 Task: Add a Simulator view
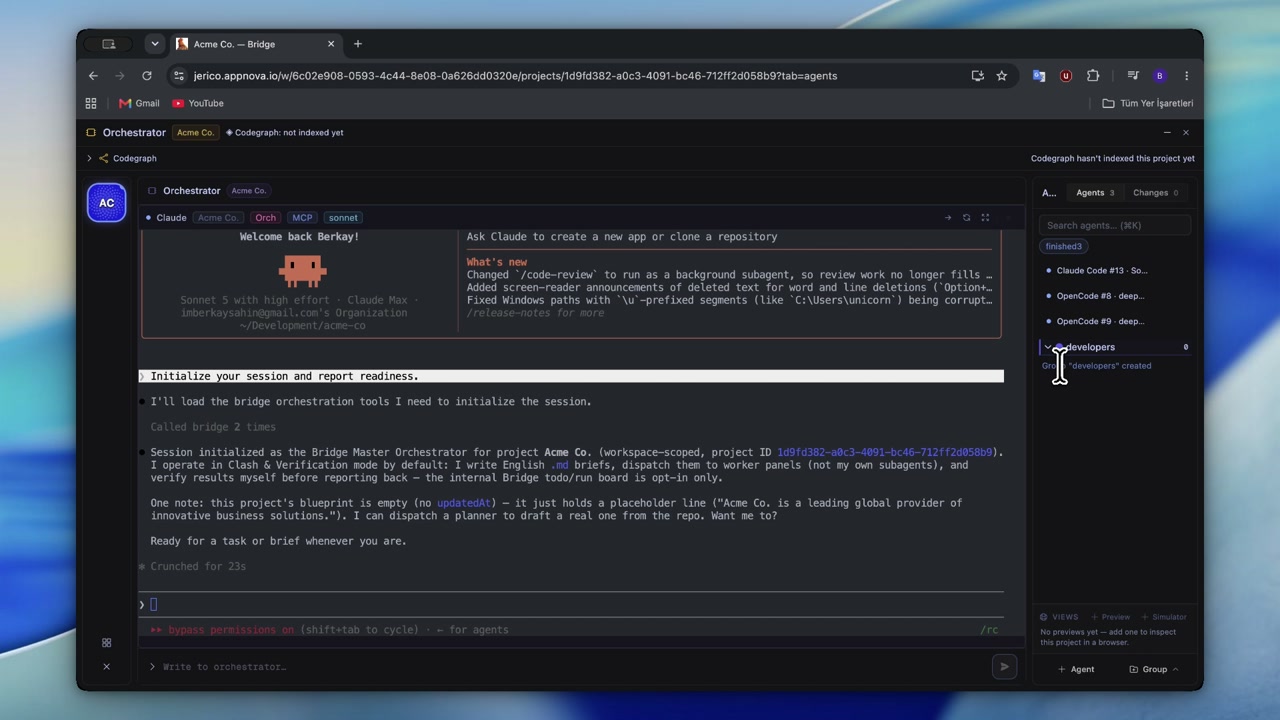coord(1164,617)
